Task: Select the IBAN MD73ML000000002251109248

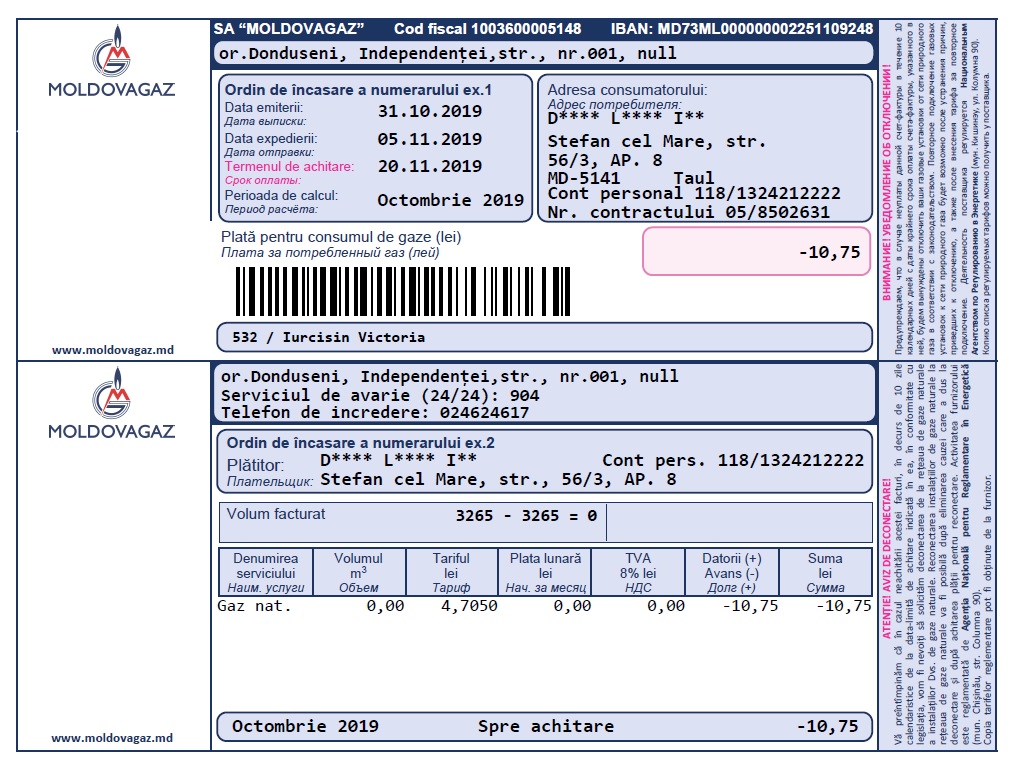Action: point(741,29)
